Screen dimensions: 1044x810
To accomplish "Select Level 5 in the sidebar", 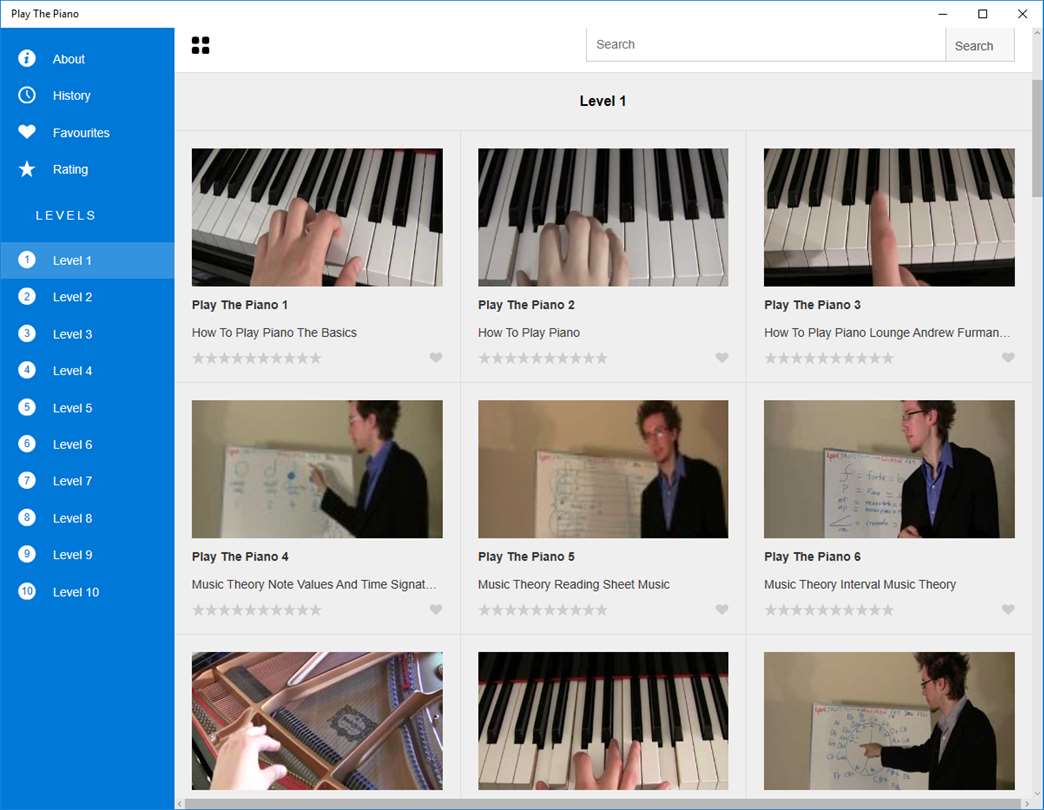I will 87,407.
